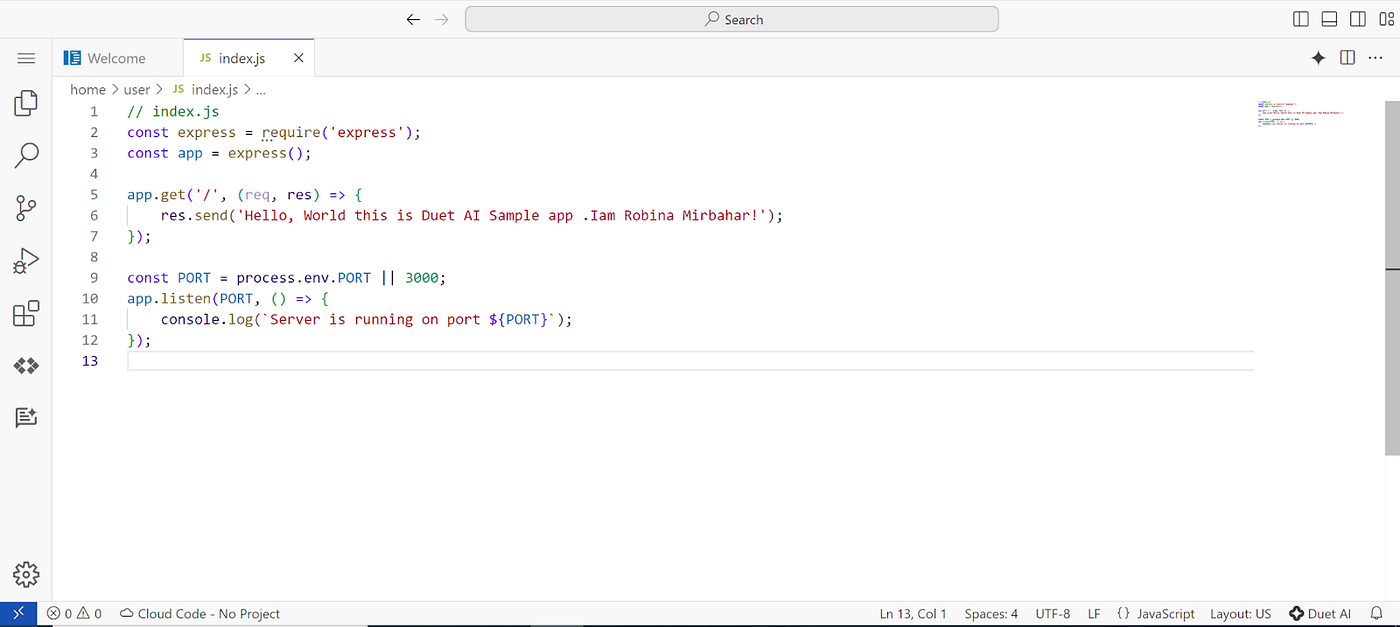Image resolution: width=1400 pixels, height=627 pixels.
Task: Close the index.js tab
Action: [x=298, y=58]
